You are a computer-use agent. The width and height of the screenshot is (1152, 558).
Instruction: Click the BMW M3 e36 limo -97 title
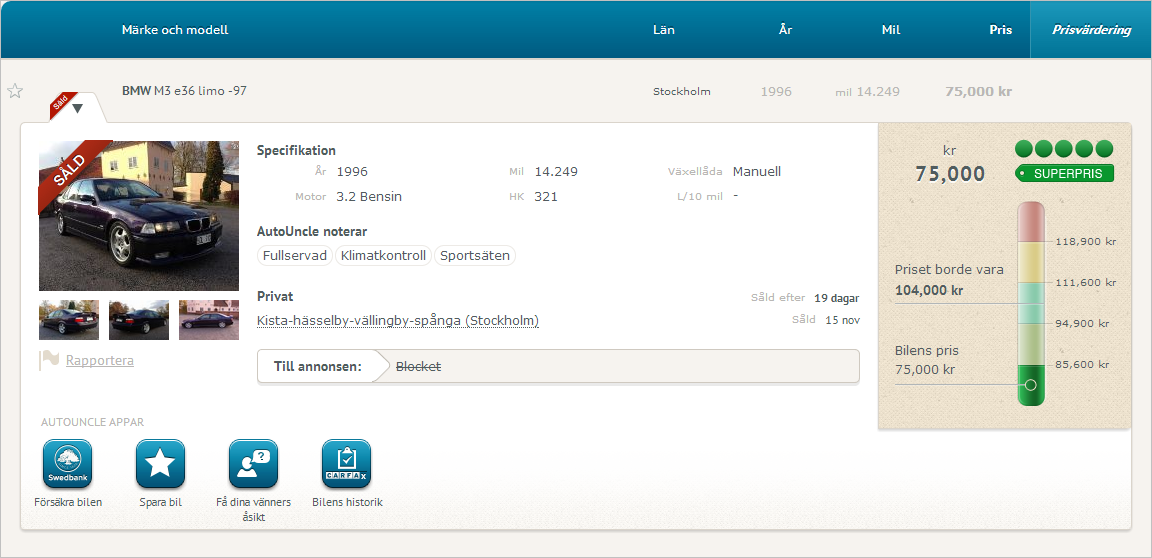[x=184, y=91]
